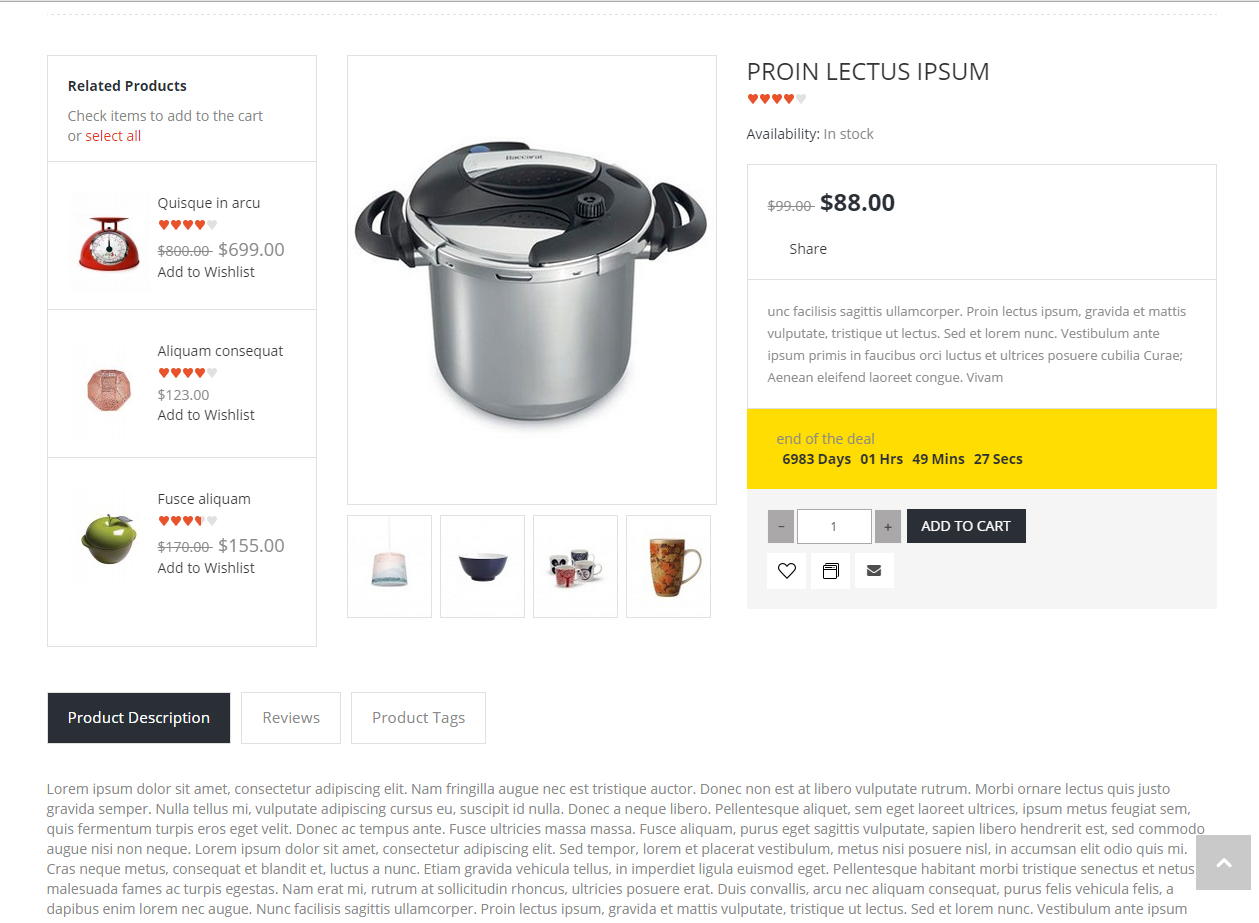Select the pendant lamp thumbnail
1259x923 pixels.
(x=389, y=567)
